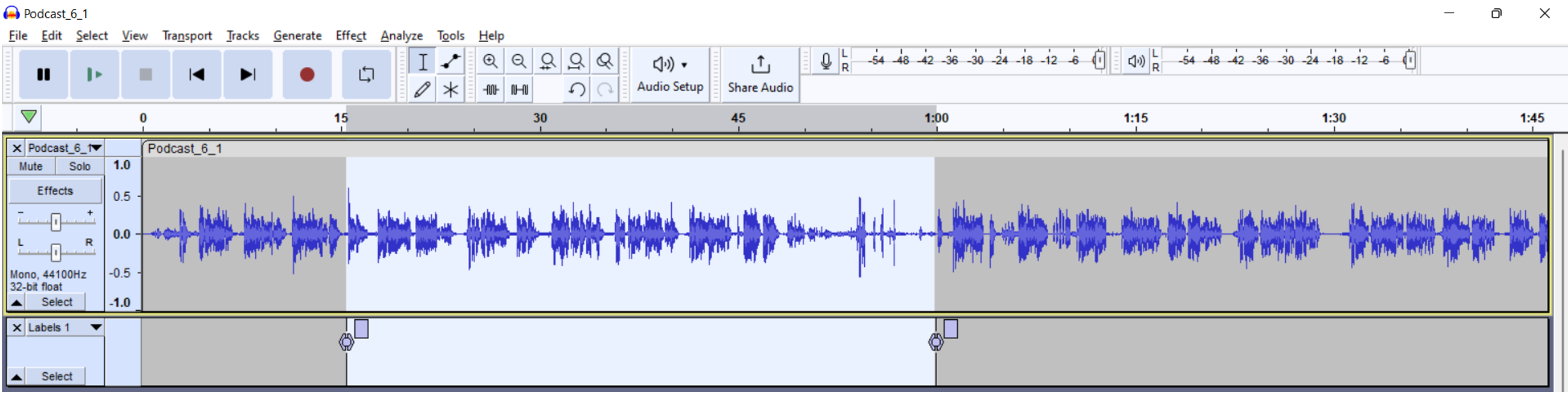Zoom in on the waveform
The height and width of the screenshot is (394, 1568).
click(x=491, y=61)
